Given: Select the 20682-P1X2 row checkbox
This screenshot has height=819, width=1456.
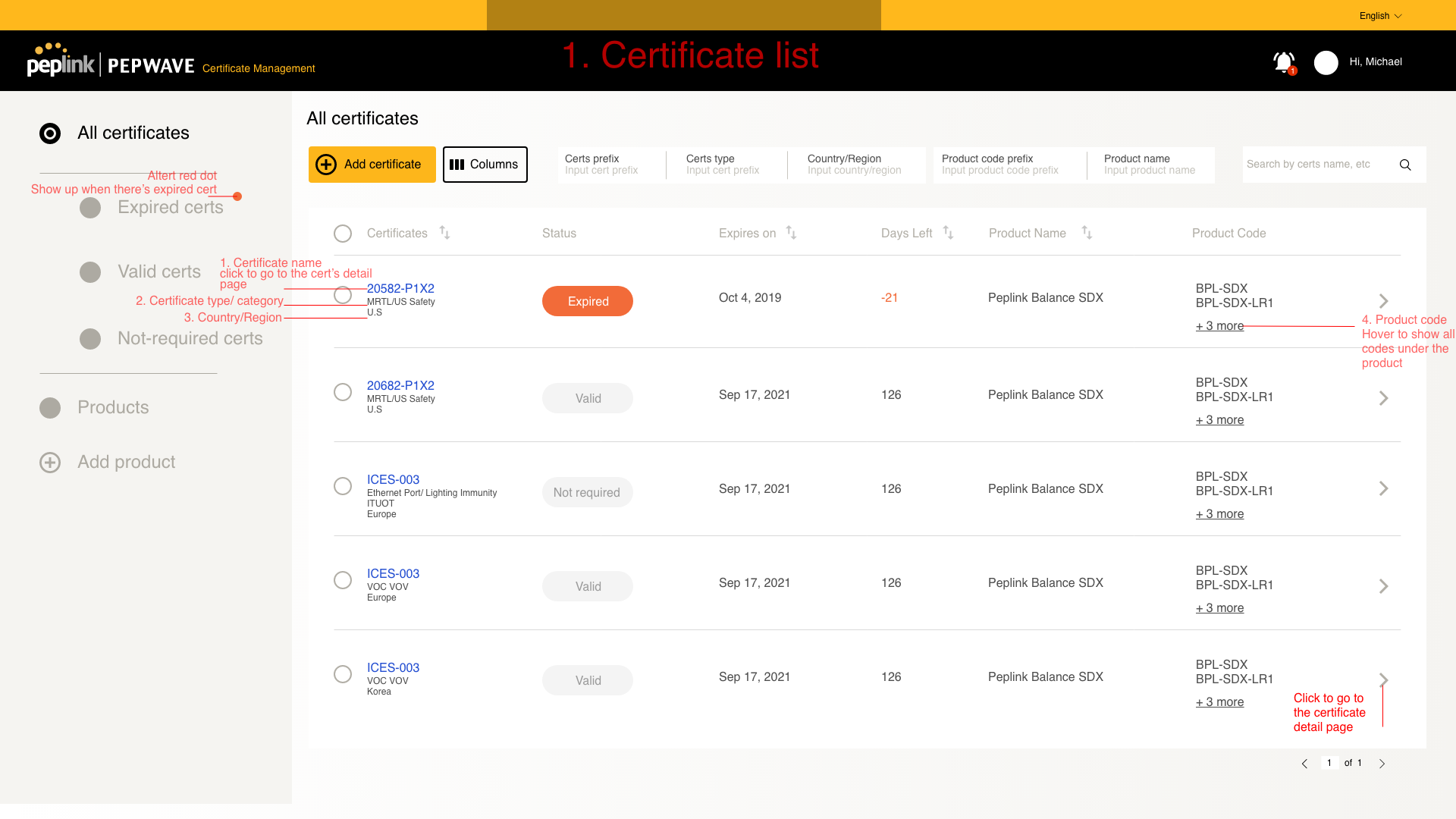Looking at the screenshot, I should 343,392.
